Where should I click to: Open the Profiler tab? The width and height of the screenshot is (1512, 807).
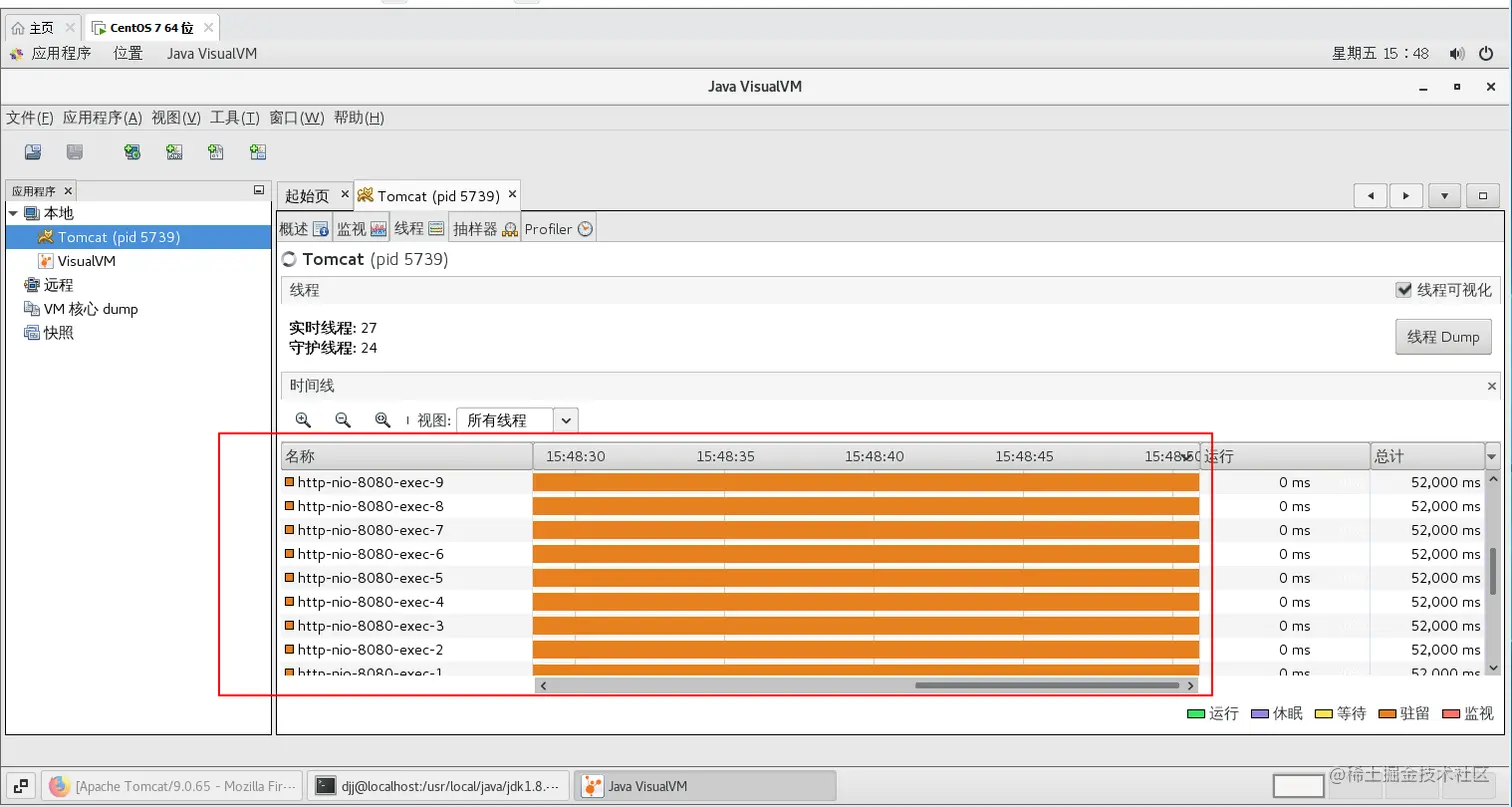click(x=559, y=229)
